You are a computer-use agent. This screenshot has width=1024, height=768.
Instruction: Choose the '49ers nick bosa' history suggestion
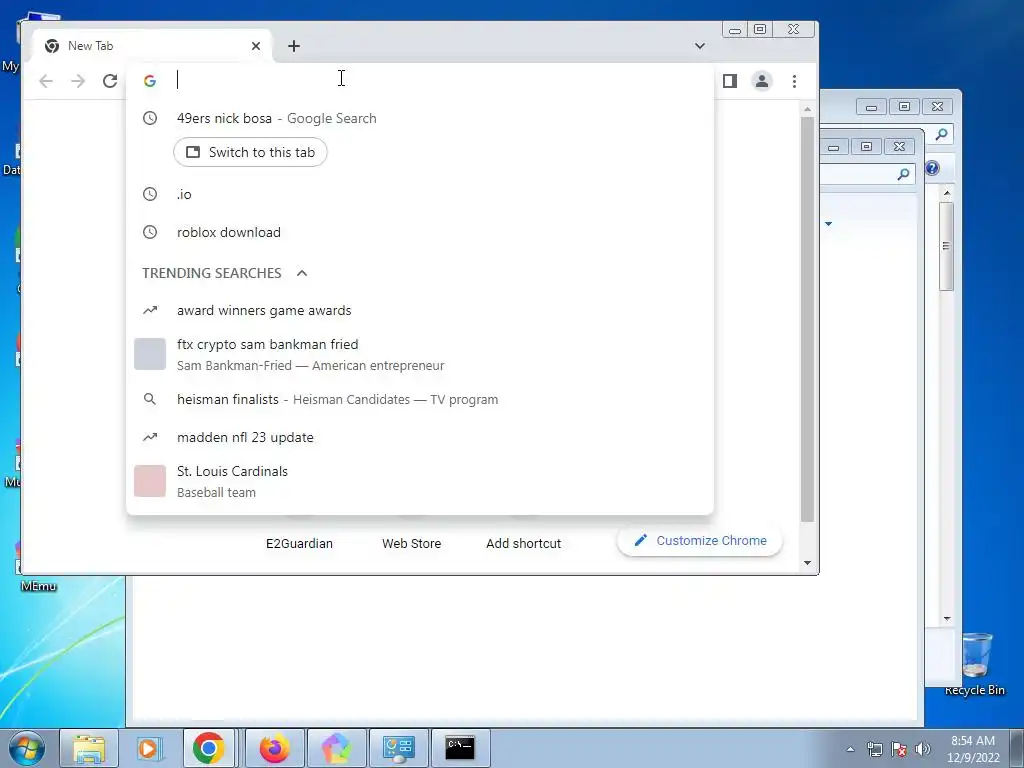(420, 118)
